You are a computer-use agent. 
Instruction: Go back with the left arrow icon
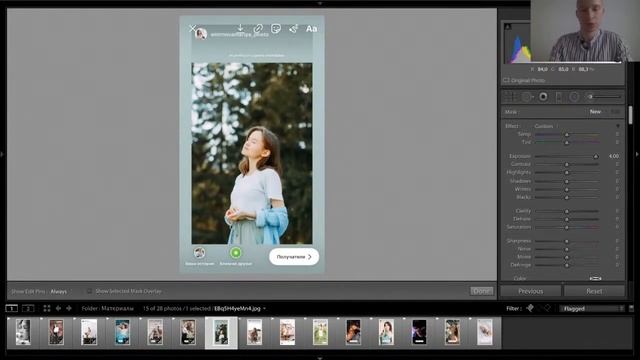pyautogui.click(x=58, y=308)
